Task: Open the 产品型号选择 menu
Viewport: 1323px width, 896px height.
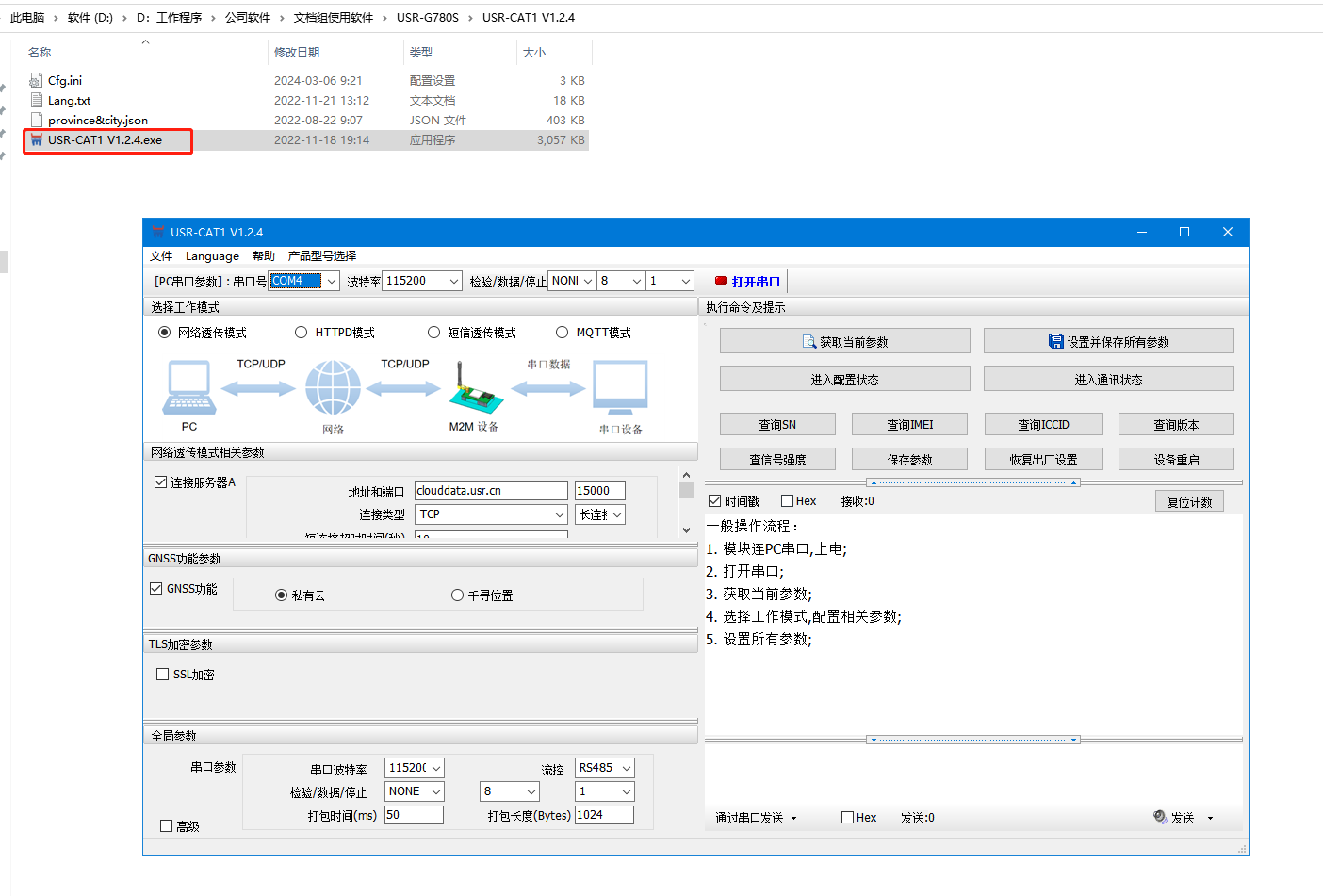Action: 321,256
